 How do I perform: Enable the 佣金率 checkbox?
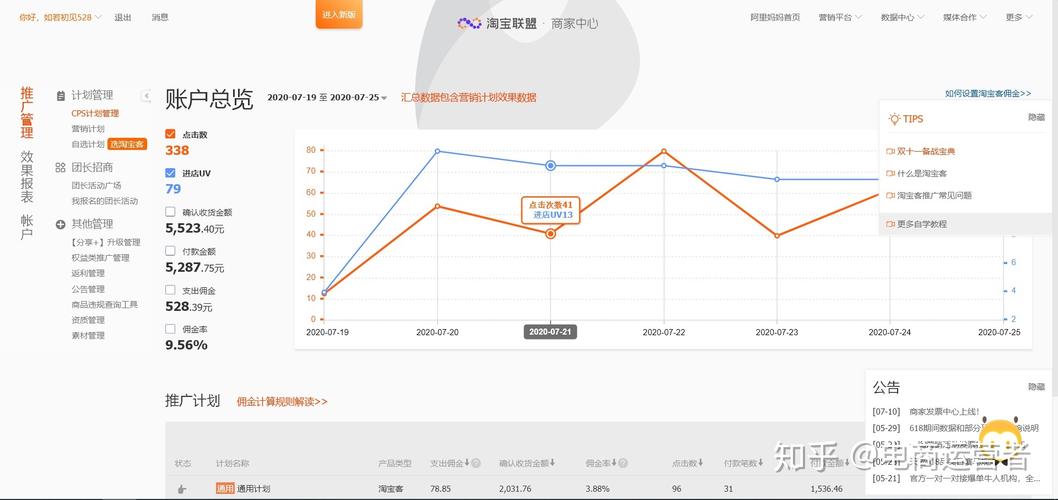(170, 329)
